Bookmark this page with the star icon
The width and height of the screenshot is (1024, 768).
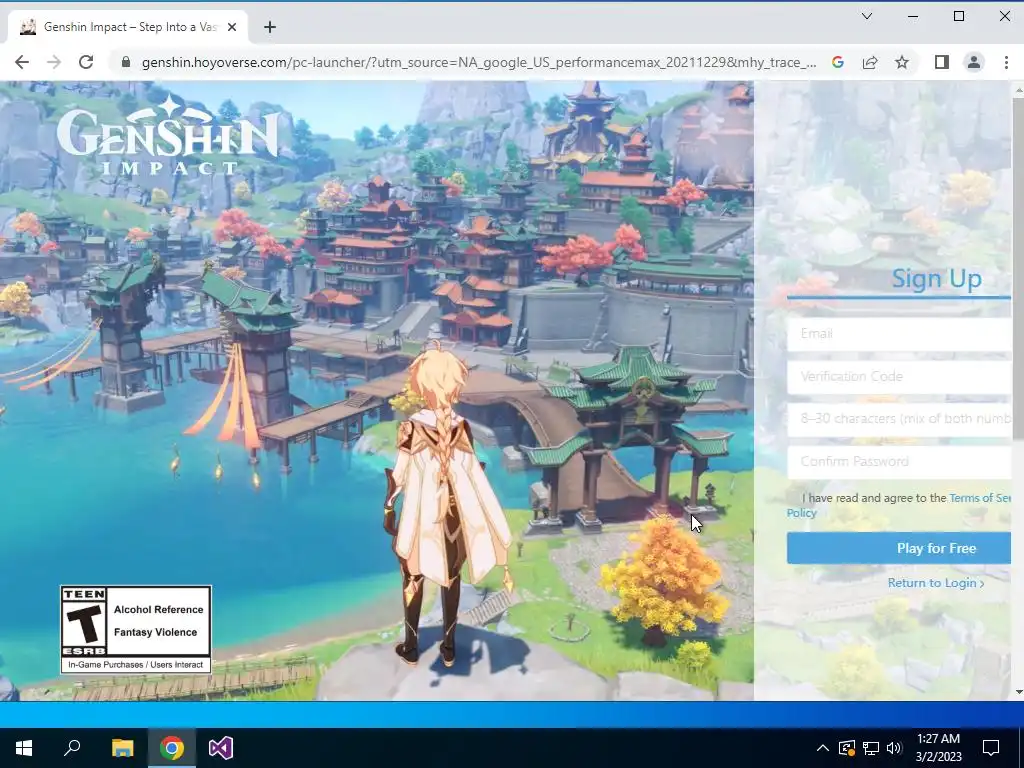[902, 62]
